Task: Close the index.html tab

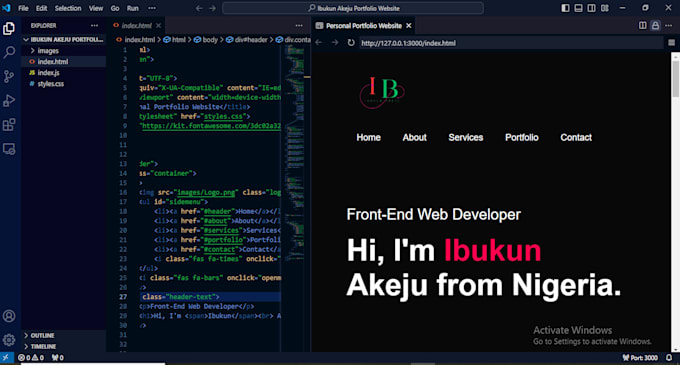Action: coord(158,26)
